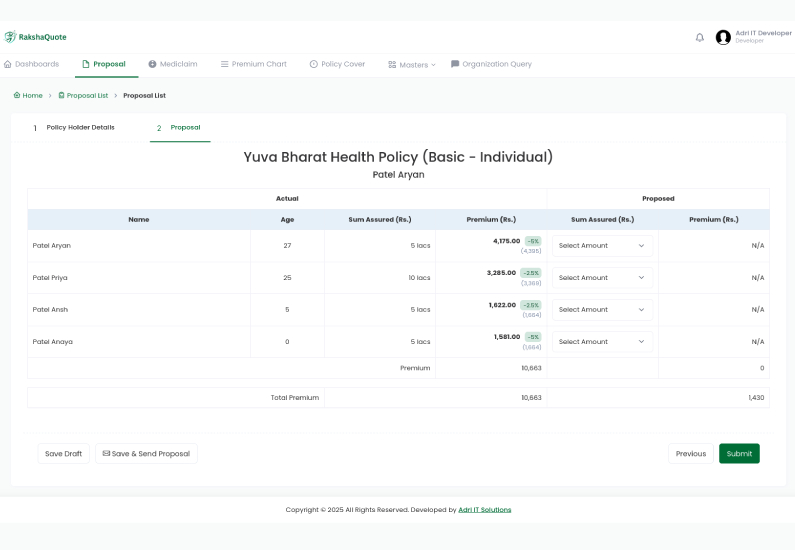795x550 pixels.
Task: Switch to Policy Holder Details step
Action: pos(75,128)
